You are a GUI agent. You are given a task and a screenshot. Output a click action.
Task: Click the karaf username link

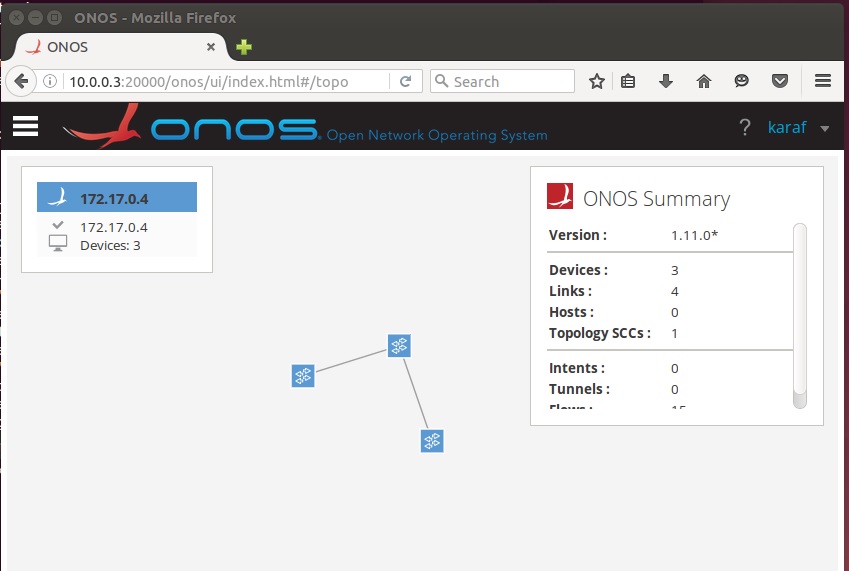(x=787, y=128)
